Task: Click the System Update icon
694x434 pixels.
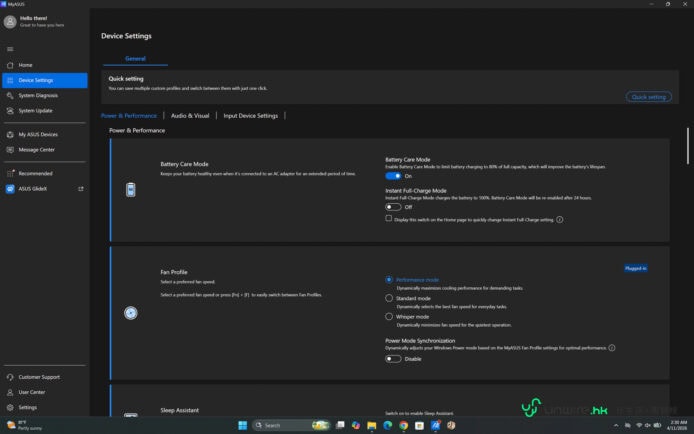Action: pos(10,111)
